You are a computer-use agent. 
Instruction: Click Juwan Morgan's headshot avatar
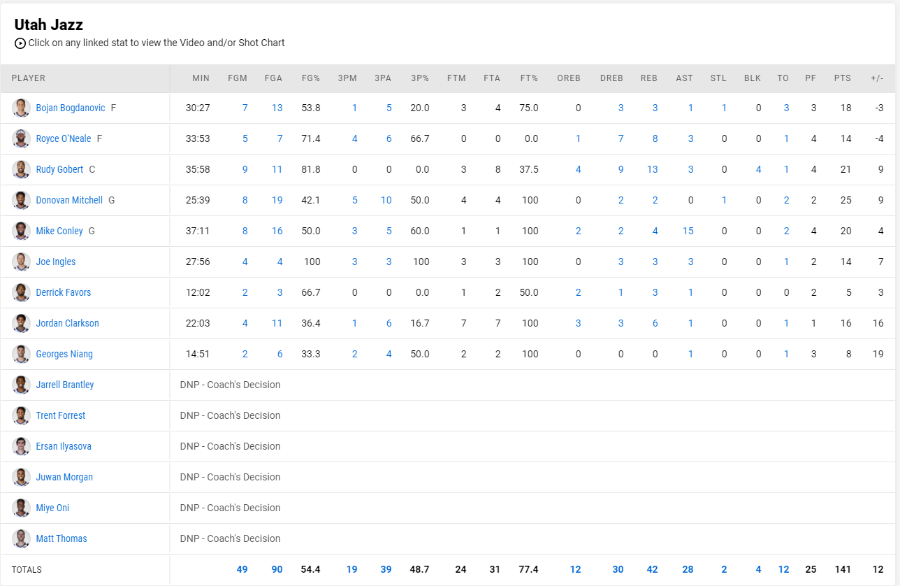click(21, 477)
